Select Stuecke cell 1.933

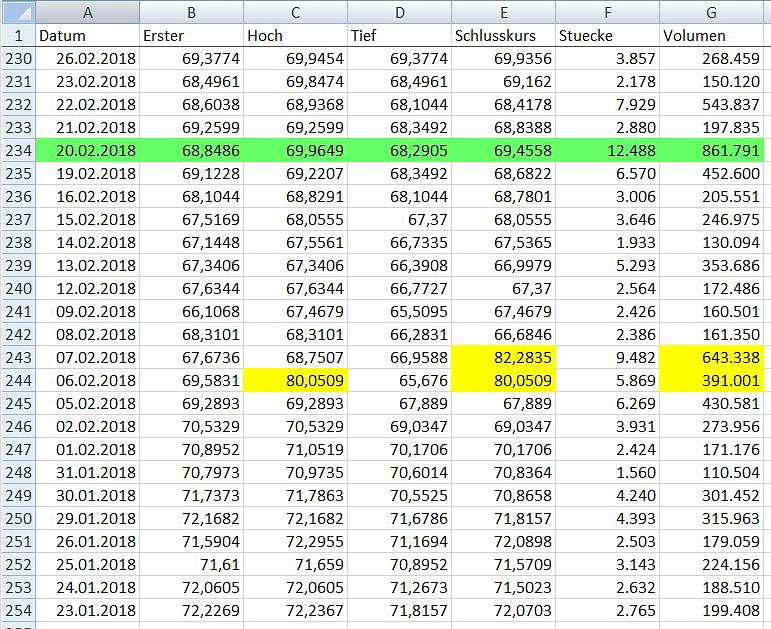608,242
